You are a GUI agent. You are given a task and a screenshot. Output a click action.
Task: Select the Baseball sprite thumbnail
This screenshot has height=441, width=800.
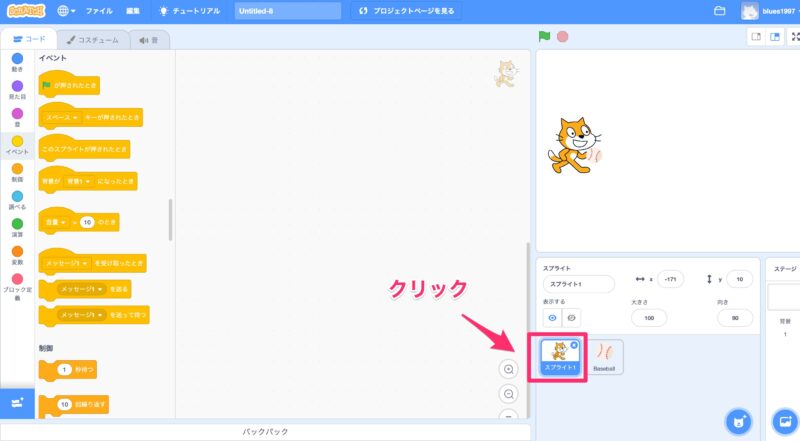604,356
